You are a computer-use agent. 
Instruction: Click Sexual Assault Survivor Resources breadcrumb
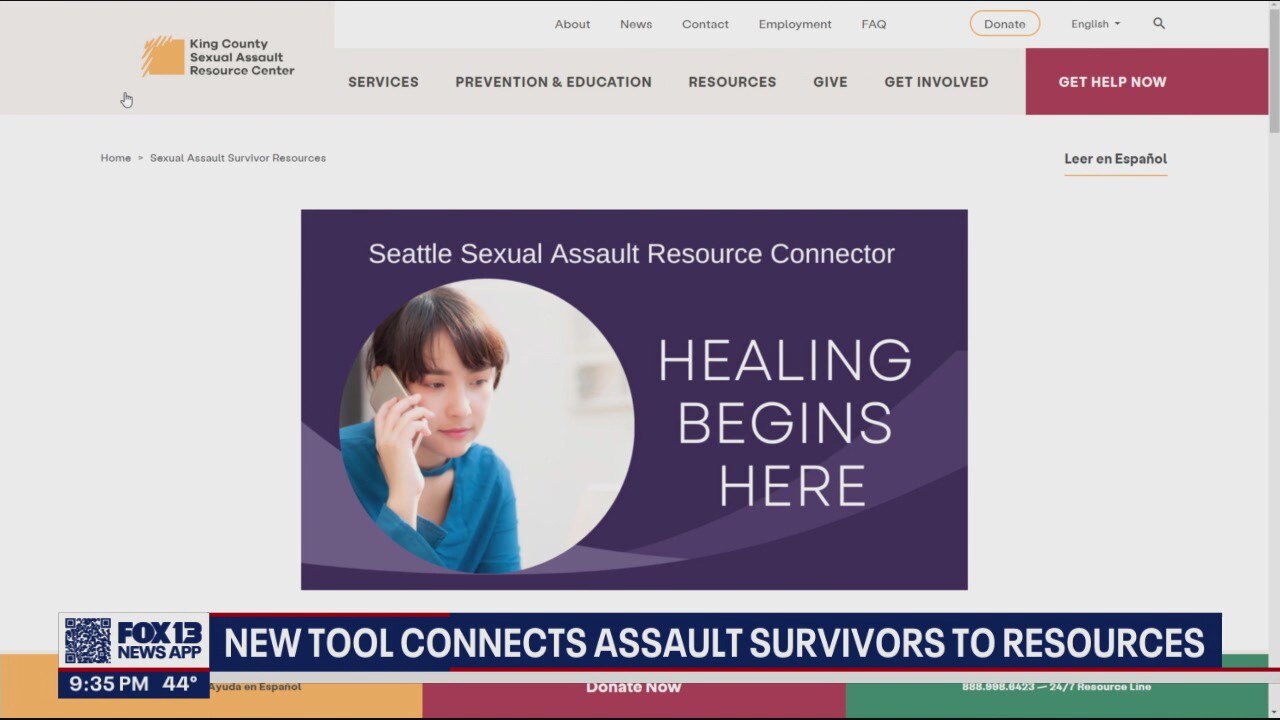click(238, 158)
